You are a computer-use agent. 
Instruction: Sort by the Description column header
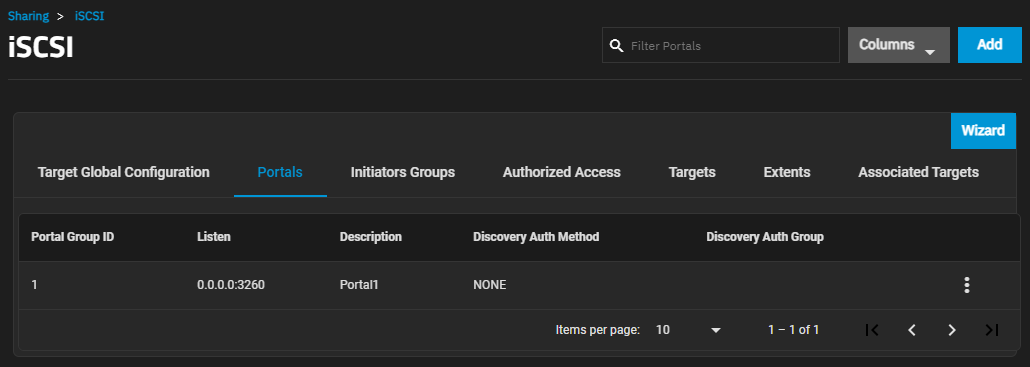click(x=370, y=236)
